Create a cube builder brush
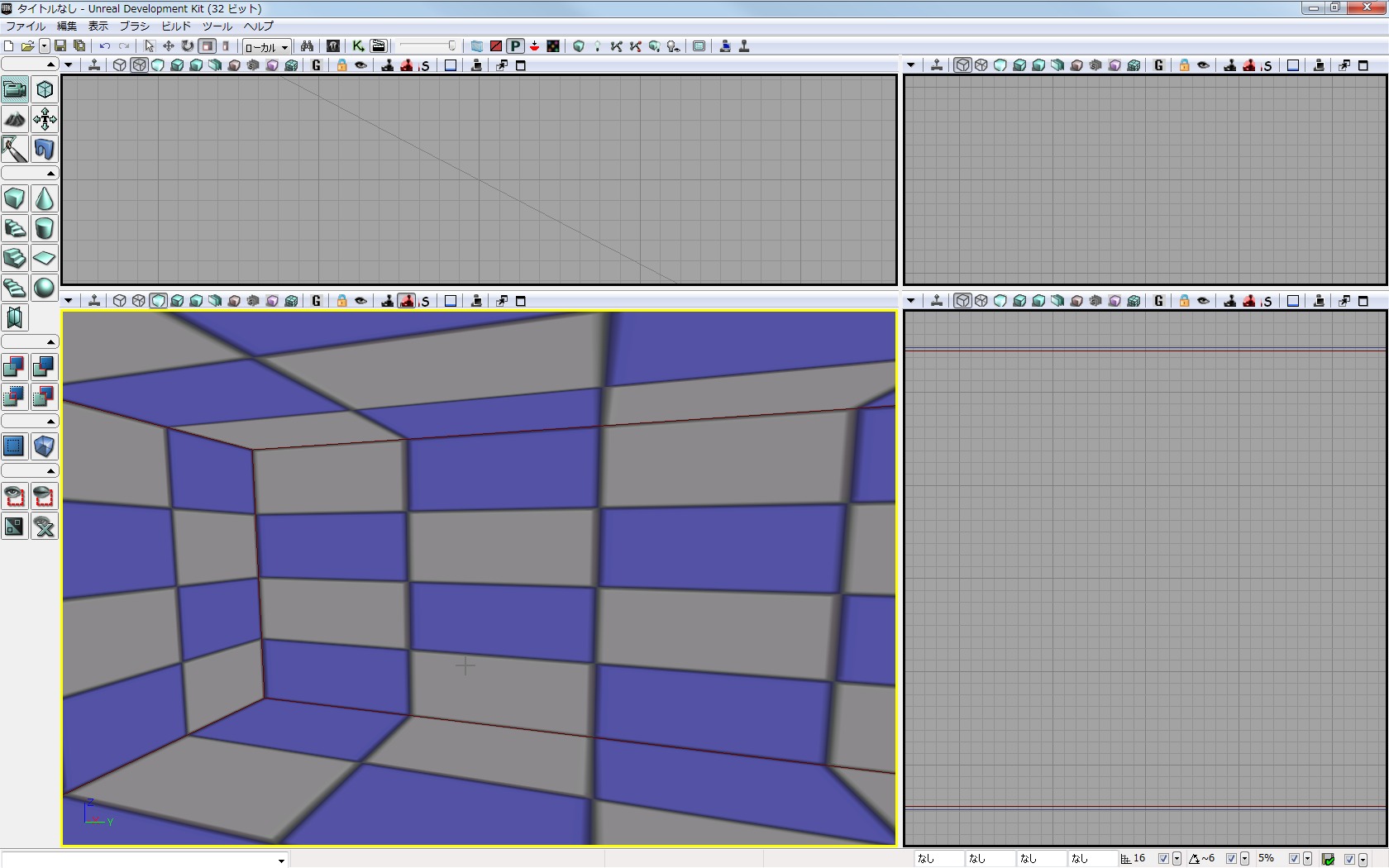The height and width of the screenshot is (868, 1389). tap(15, 199)
